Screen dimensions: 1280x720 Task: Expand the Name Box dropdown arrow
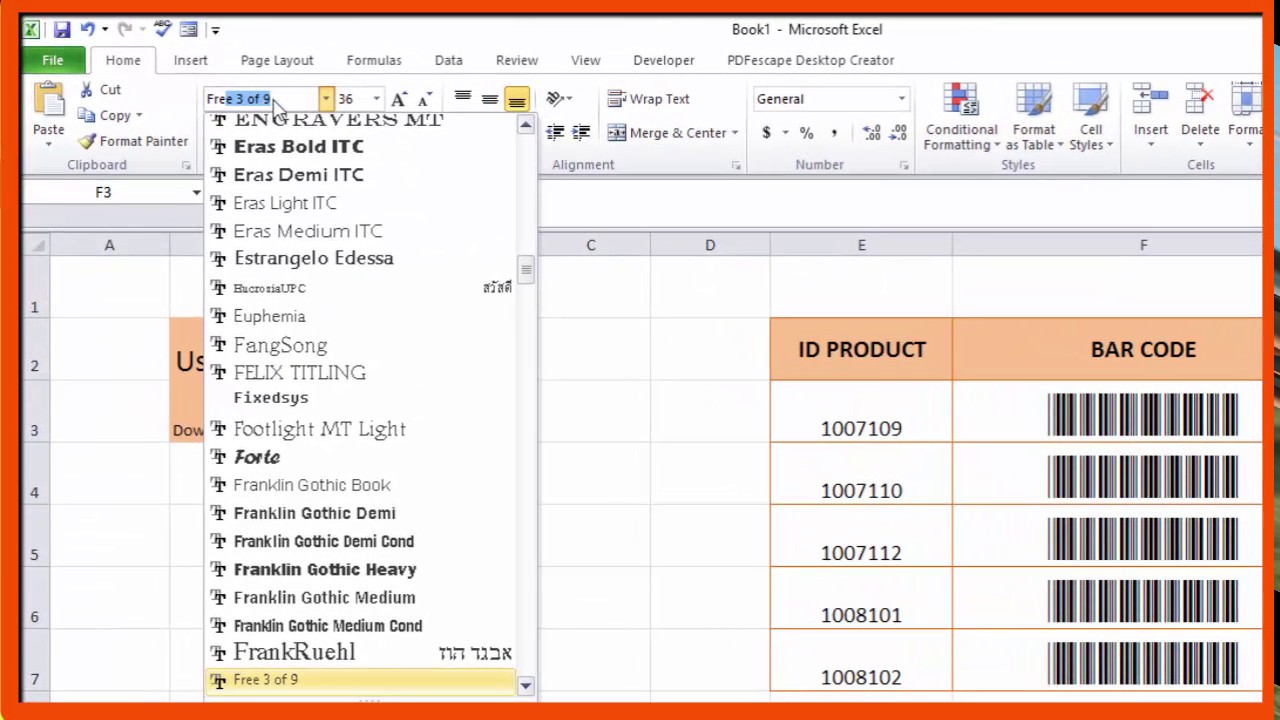pos(196,192)
